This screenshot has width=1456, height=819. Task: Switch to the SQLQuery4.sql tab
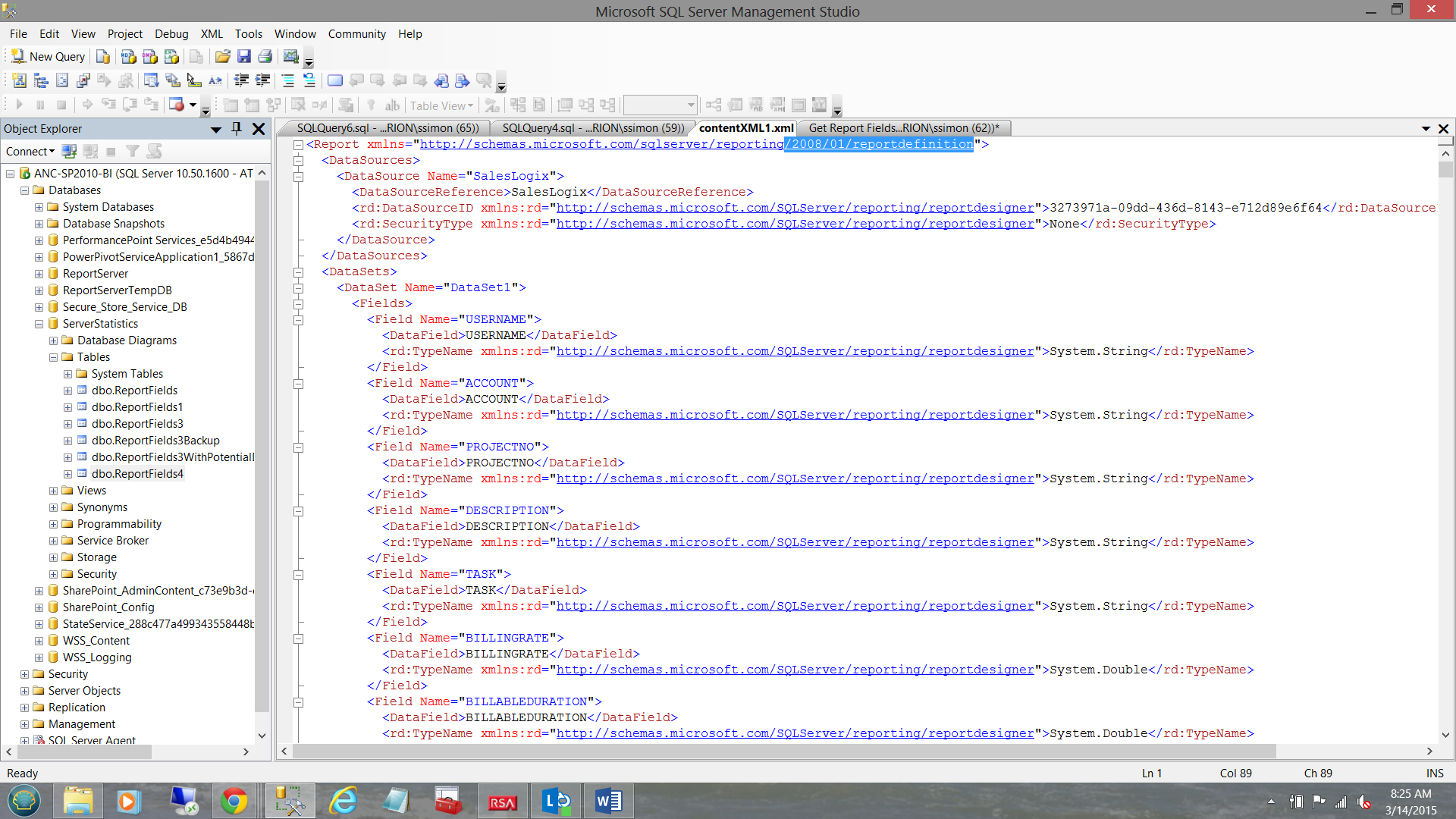click(x=592, y=128)
